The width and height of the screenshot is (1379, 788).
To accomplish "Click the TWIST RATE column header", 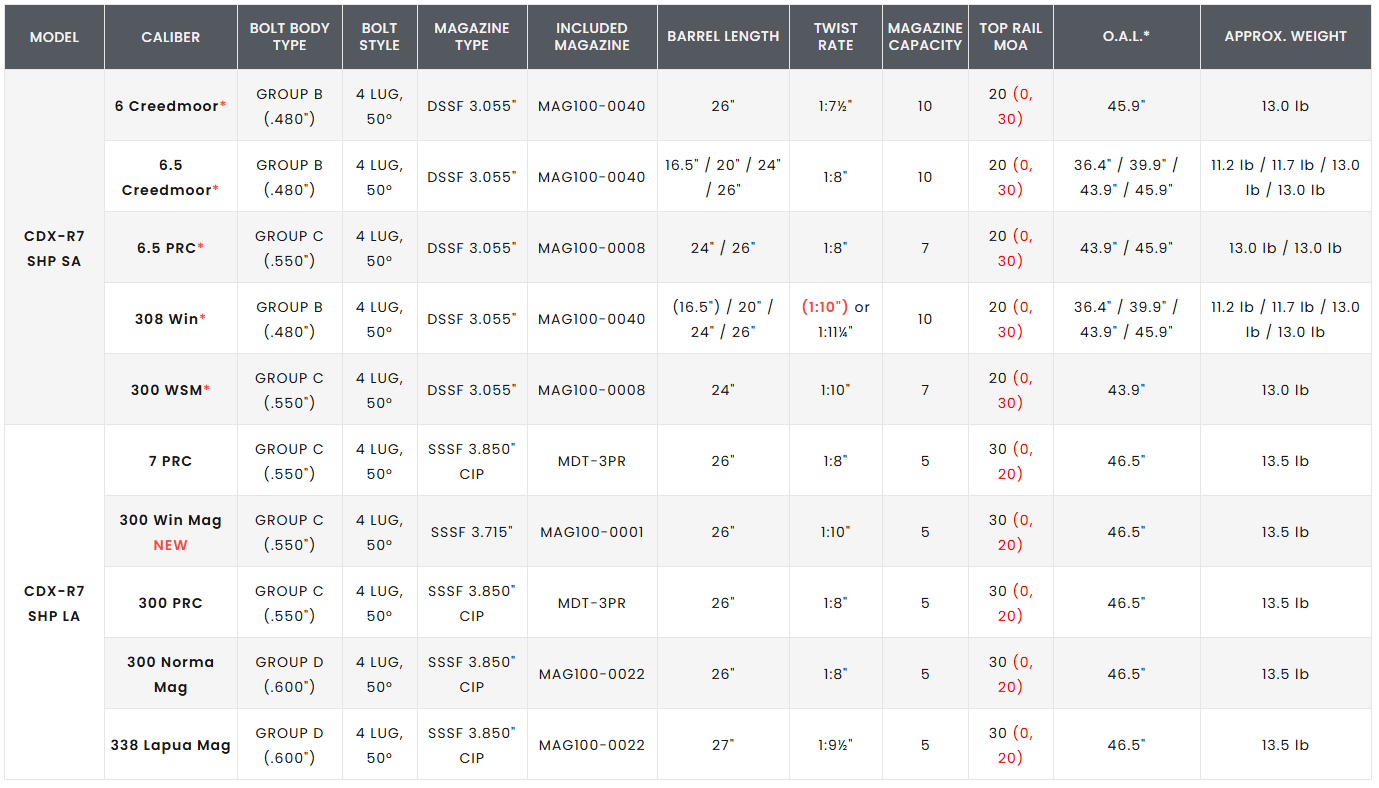I will [835, 37].
